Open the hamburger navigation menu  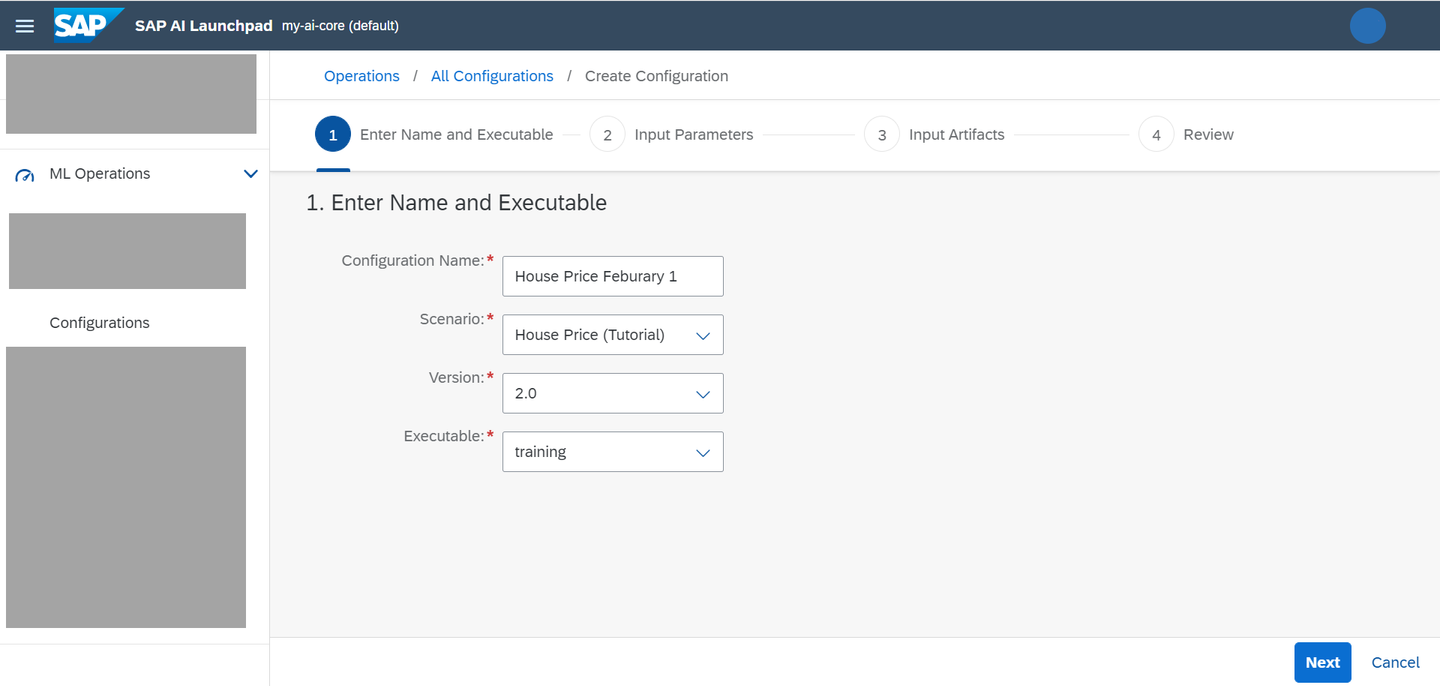click(x=24, y=26)
